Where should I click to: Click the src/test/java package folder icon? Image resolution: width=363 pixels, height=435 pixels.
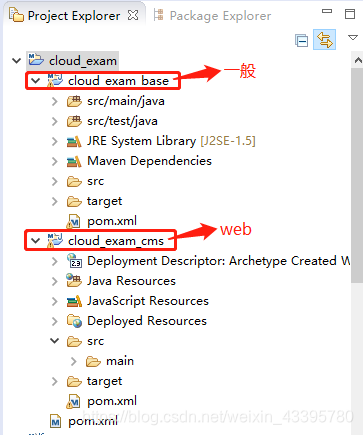tap(74, 121)
